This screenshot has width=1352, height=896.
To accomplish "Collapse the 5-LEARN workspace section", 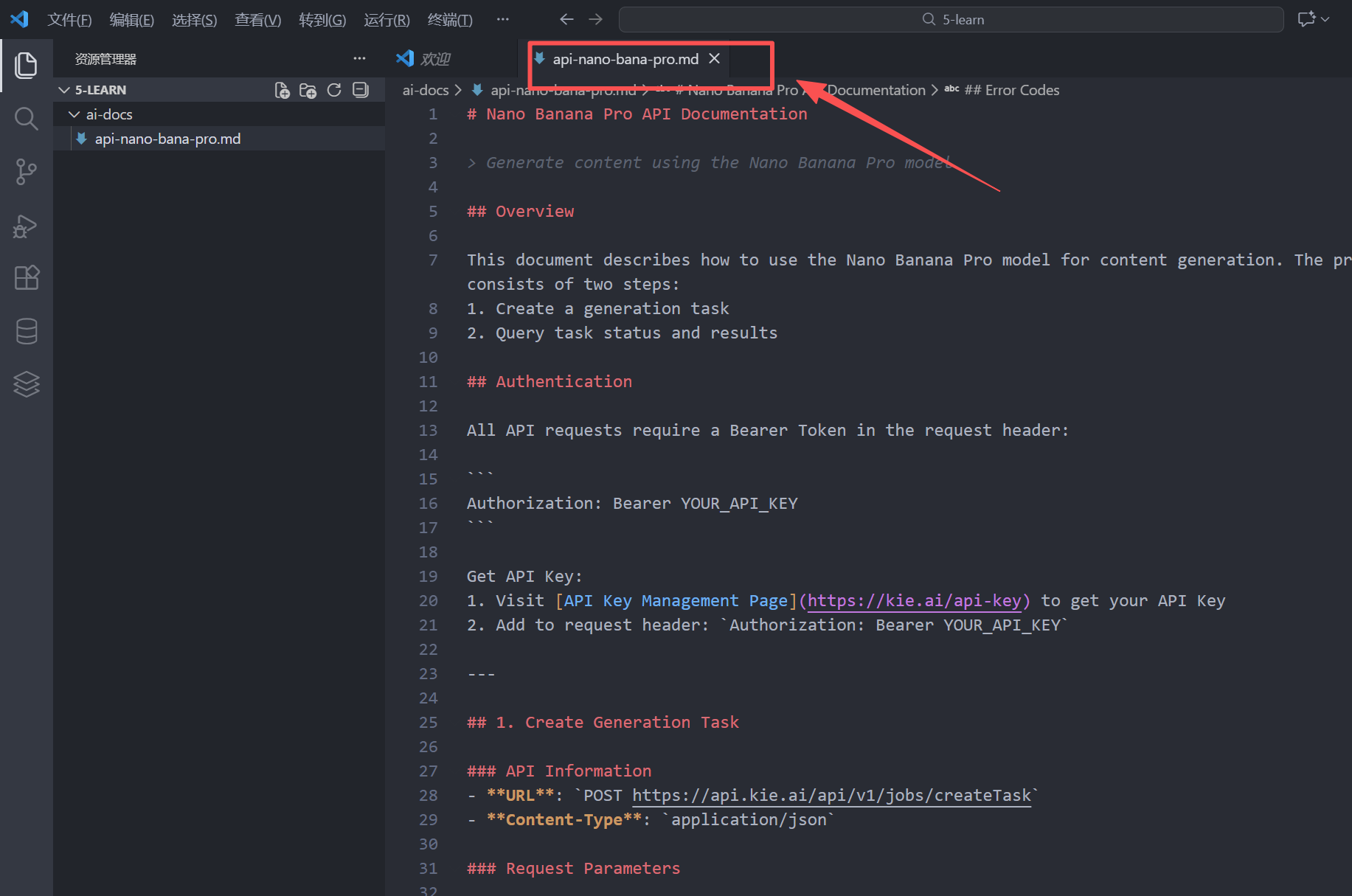I will [x=64, y=90].
